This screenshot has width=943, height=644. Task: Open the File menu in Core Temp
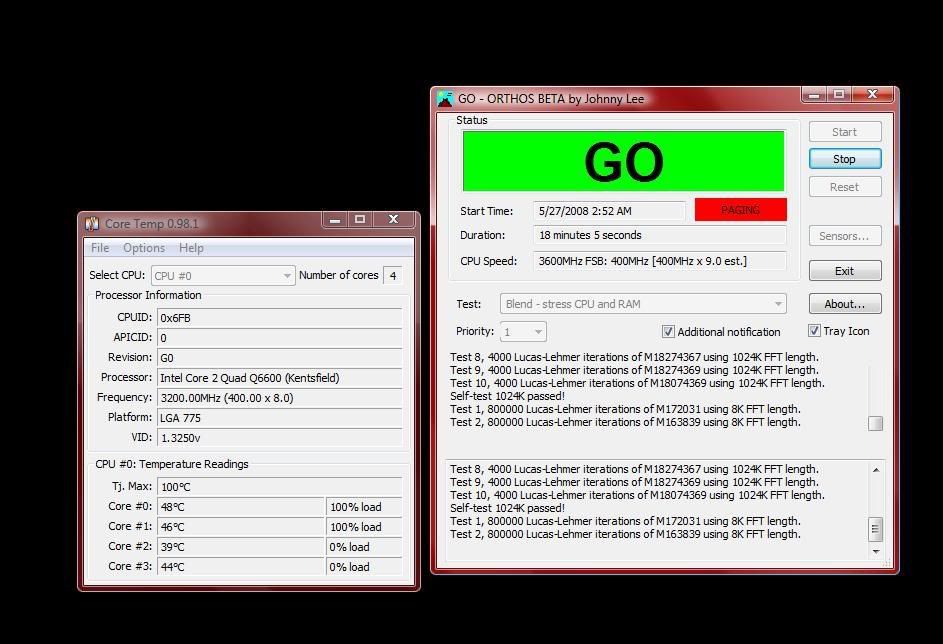click(100, 248)
